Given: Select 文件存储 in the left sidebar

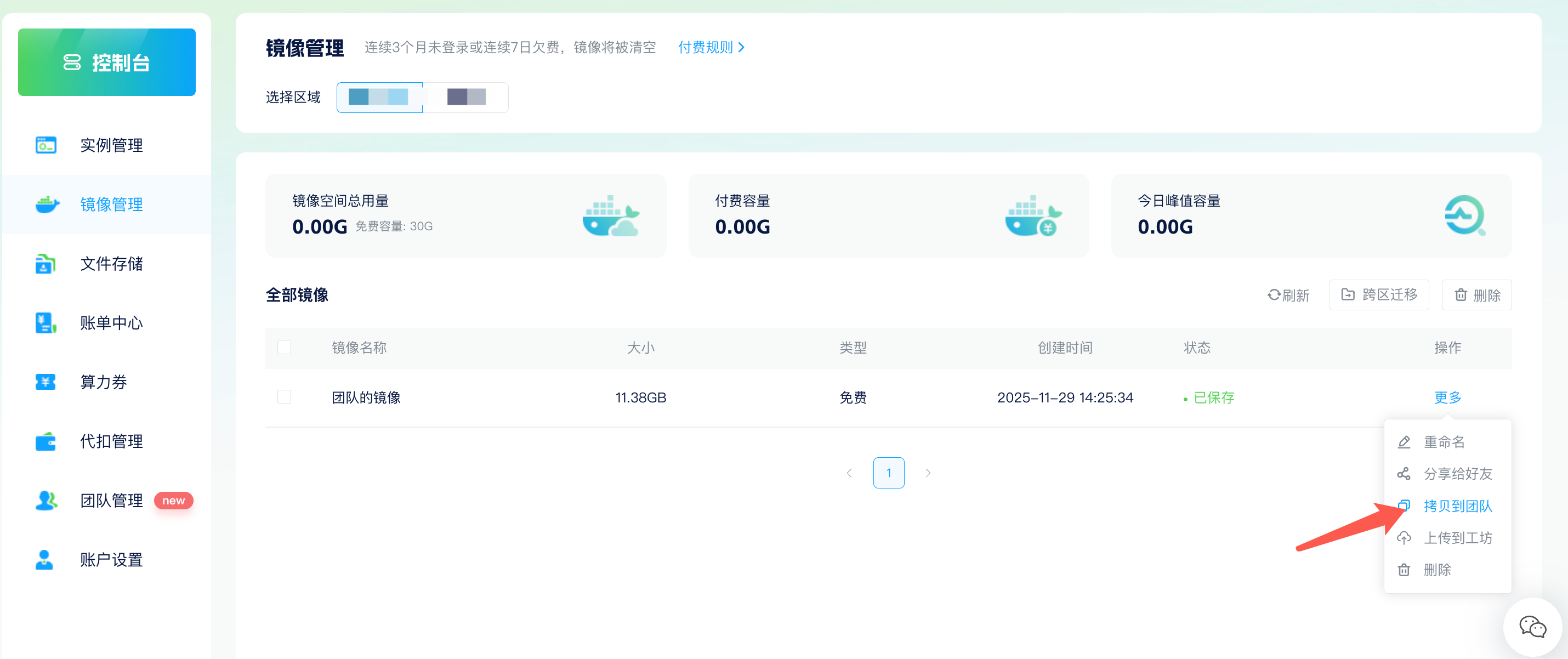Looking at the screenshot, I should (x=111, y=264).
